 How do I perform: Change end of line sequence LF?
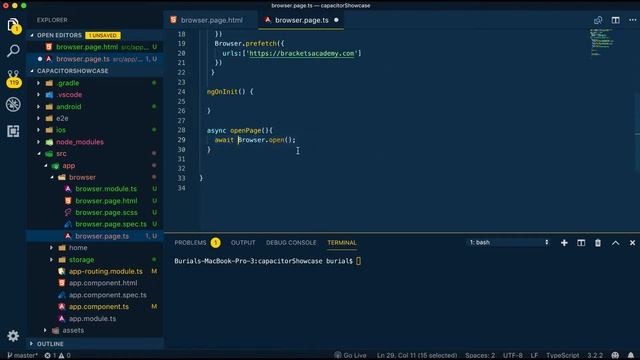click(x=534, y=356)
